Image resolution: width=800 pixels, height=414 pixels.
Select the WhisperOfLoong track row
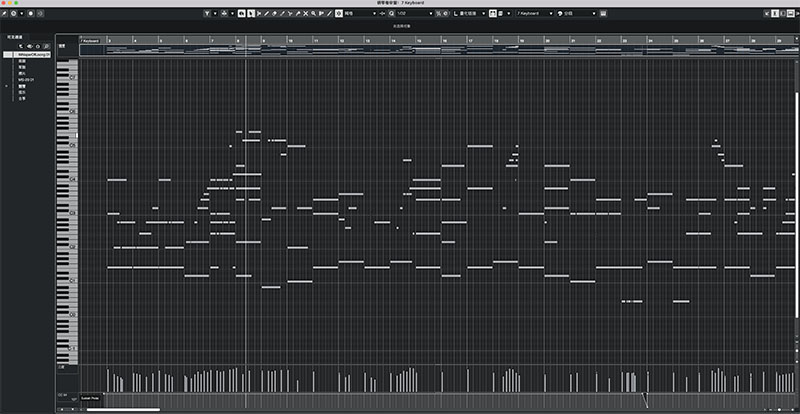tap(28, 54)
